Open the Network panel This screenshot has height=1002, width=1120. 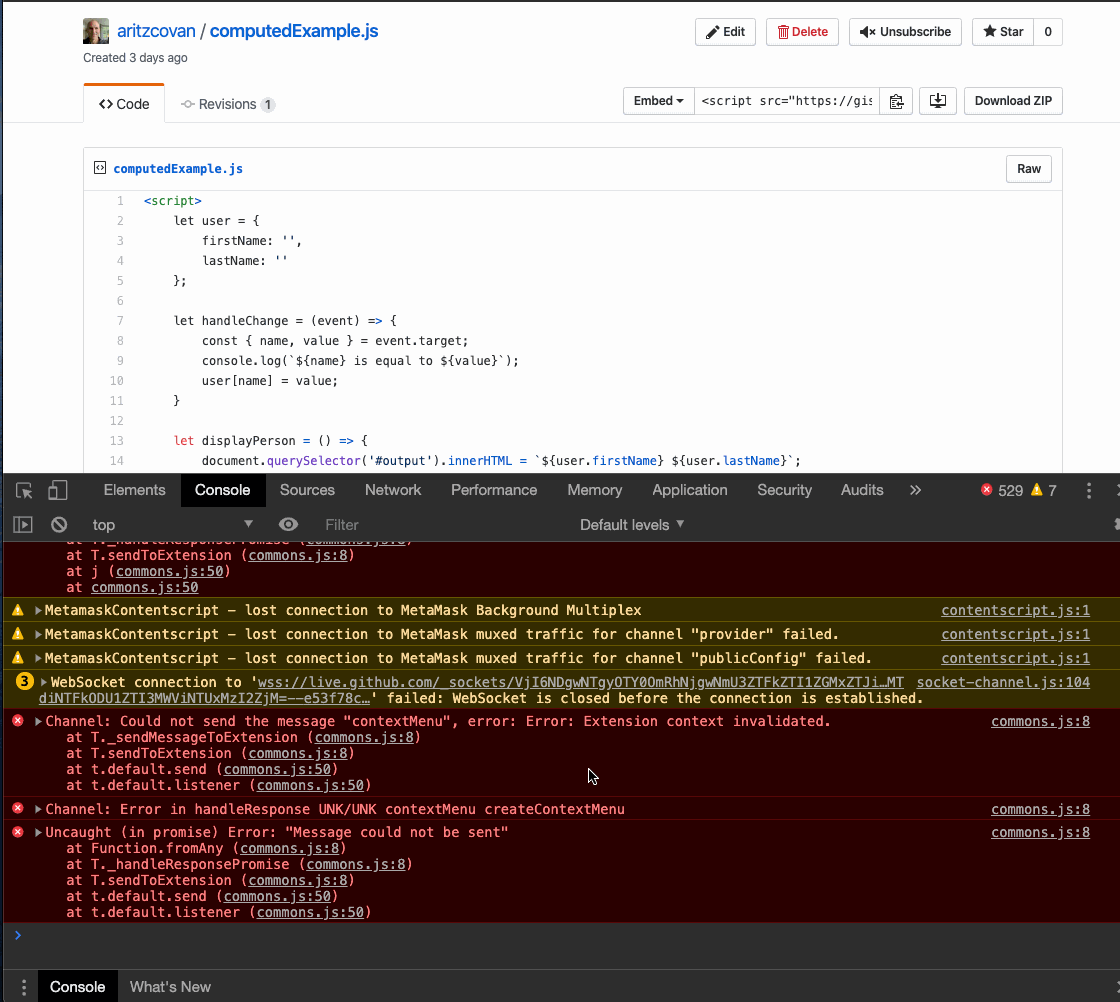click(393, 490)
